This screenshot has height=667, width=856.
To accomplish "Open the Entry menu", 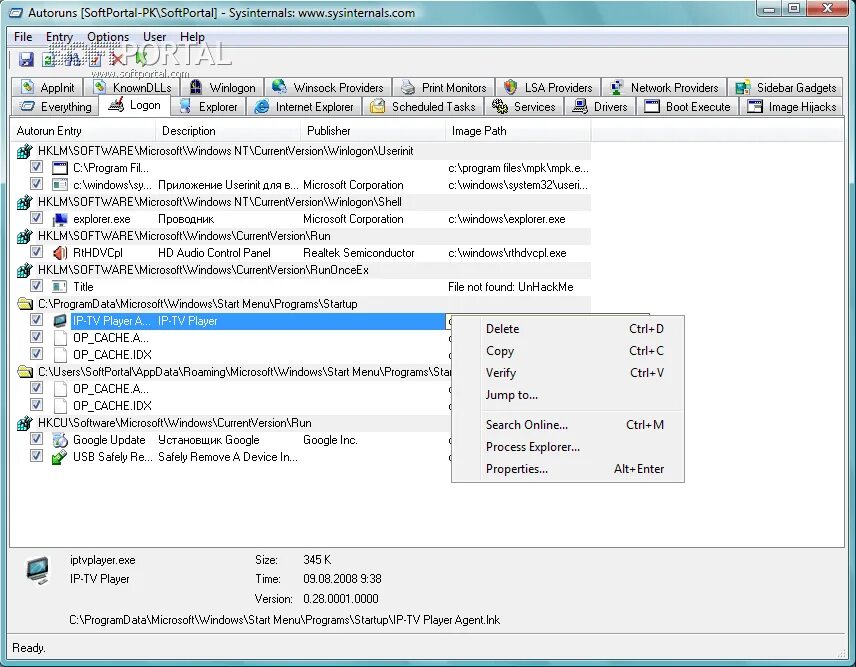I will (x=60, y=37).
